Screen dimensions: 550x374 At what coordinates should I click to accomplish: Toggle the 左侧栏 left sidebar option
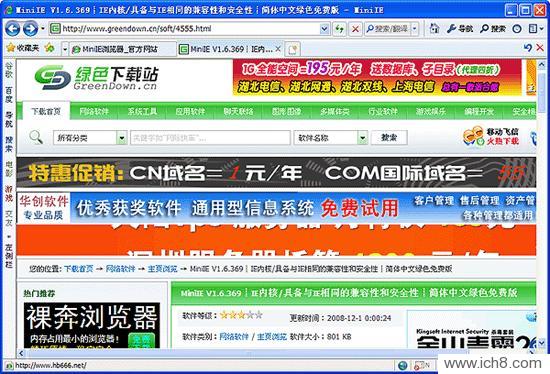9,255
